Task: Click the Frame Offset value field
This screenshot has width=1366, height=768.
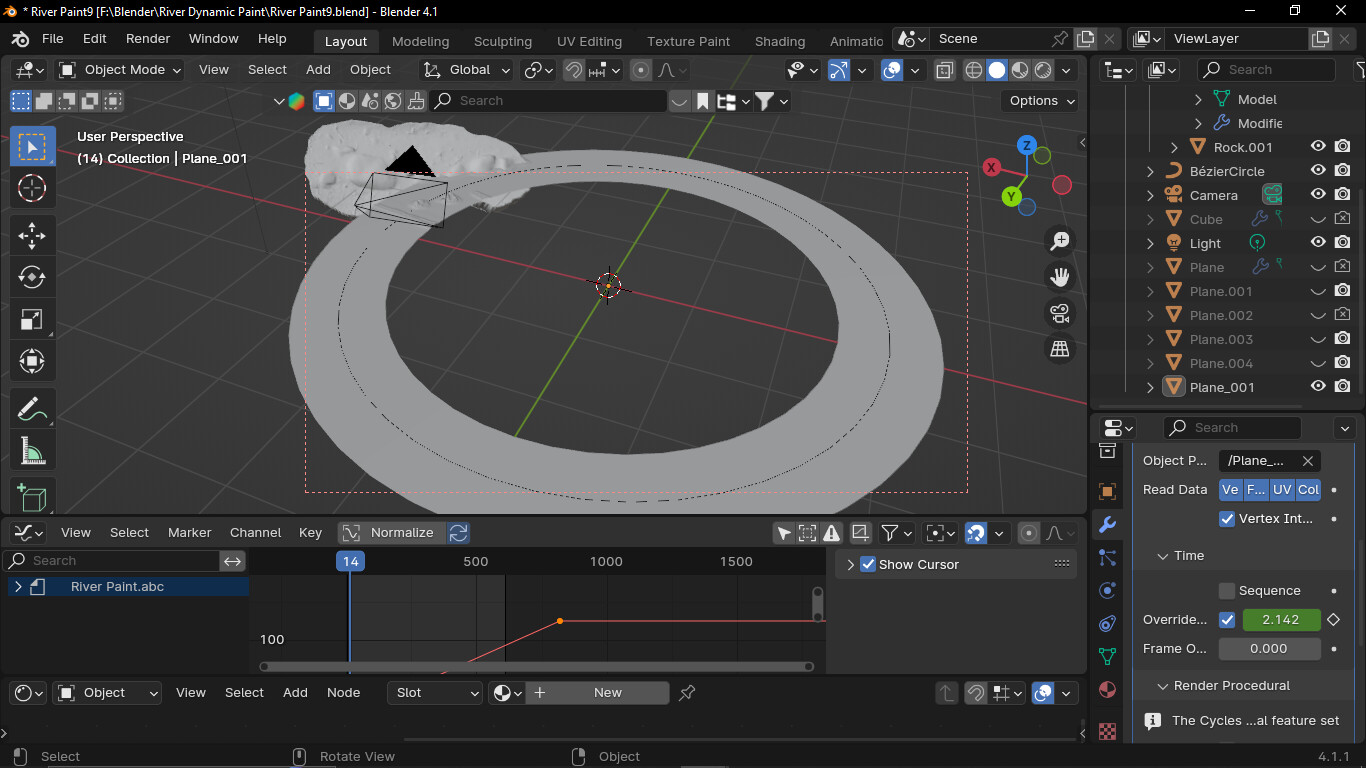Action: click(1269, 649)
